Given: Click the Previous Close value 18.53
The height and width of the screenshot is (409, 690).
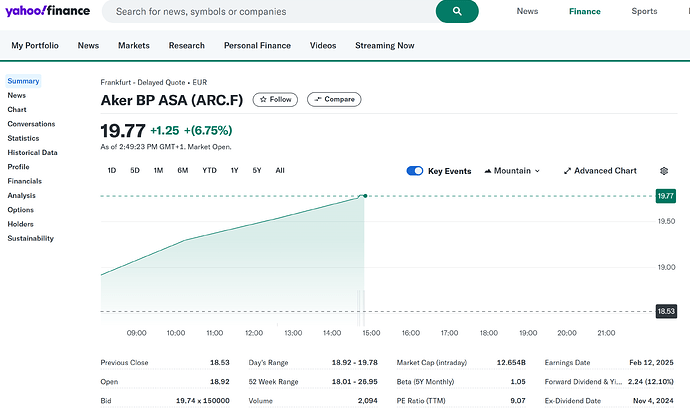Looking at the screenshot, I should [x=220, y=362].
